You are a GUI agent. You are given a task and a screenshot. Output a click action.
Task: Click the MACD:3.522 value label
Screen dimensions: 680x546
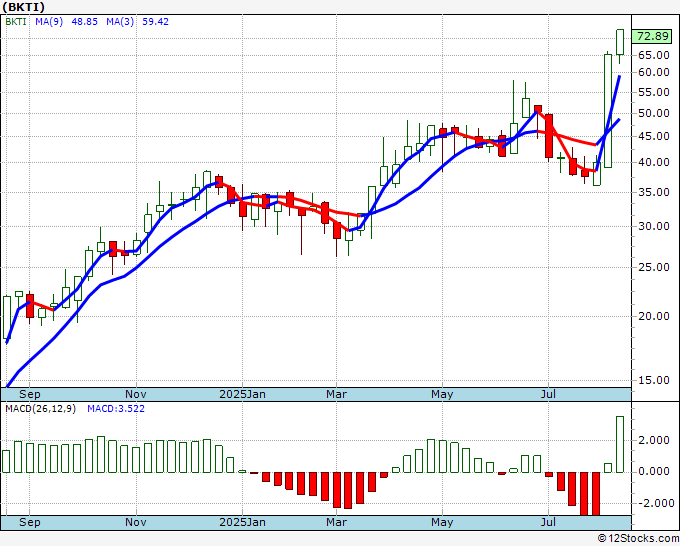[116, 409]
